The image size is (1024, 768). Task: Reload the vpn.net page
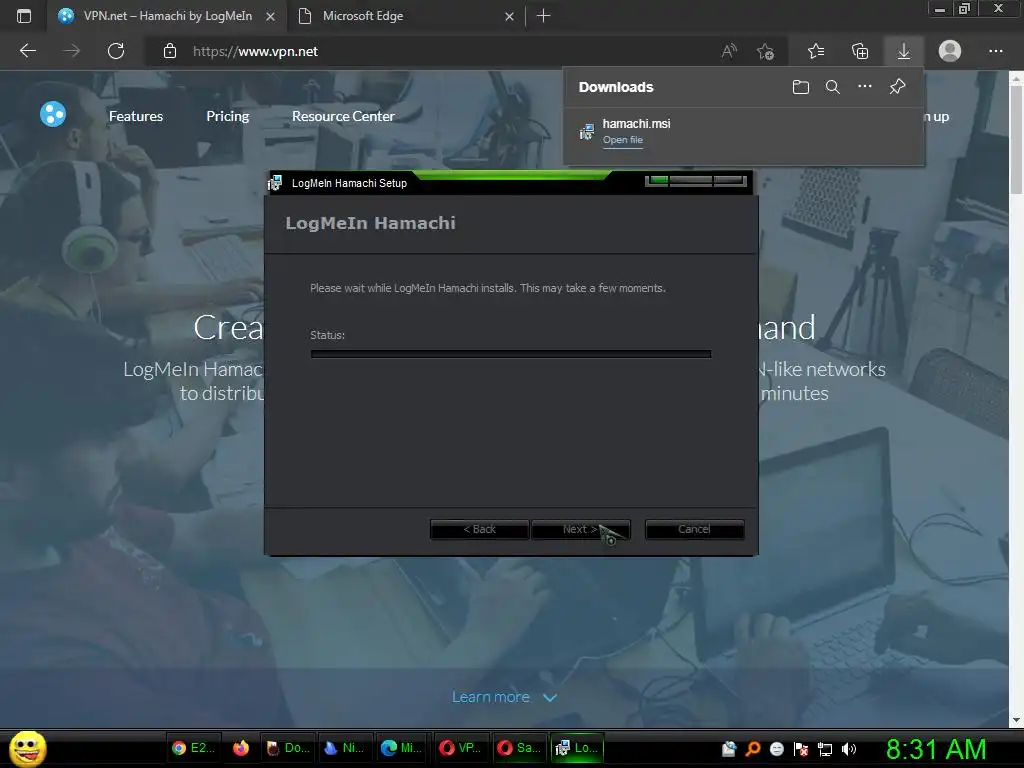point(116,51)
